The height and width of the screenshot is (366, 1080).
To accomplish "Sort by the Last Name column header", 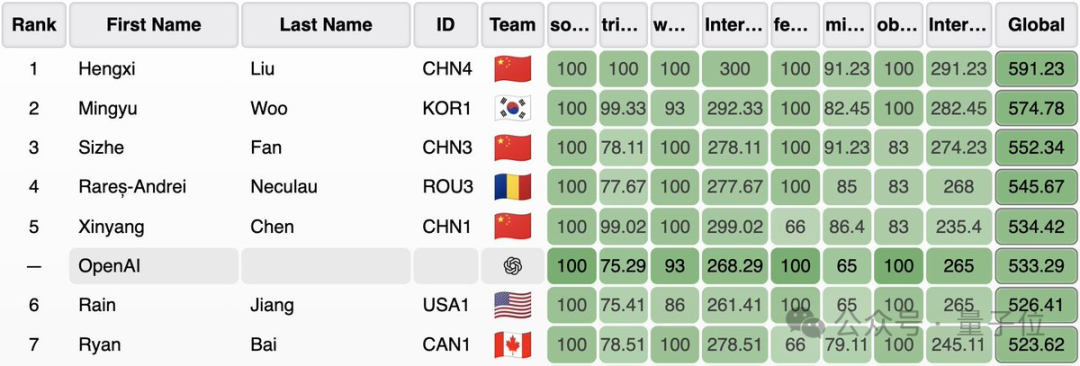I will tap(326, 25).
